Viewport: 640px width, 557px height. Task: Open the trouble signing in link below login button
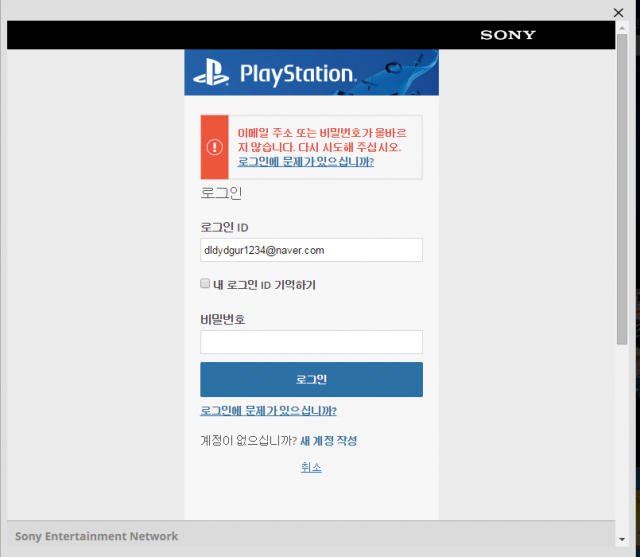[268, 411]
